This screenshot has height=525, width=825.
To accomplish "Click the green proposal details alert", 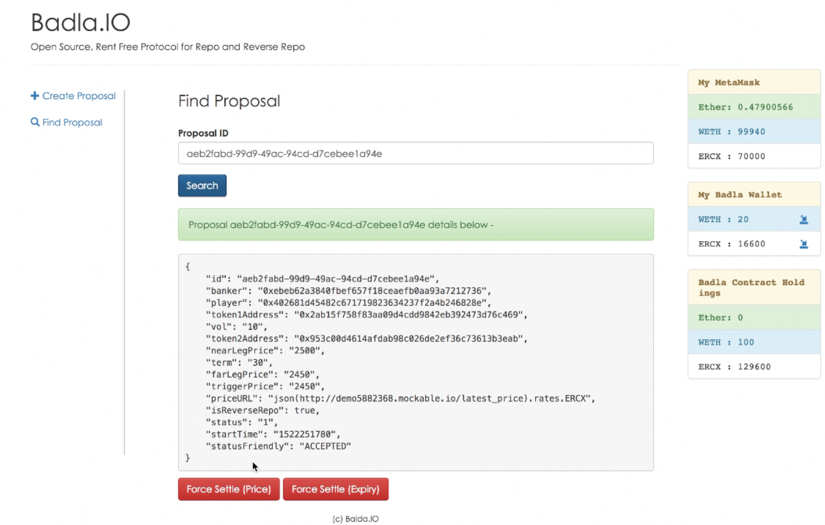I will [x=415, y=225].
